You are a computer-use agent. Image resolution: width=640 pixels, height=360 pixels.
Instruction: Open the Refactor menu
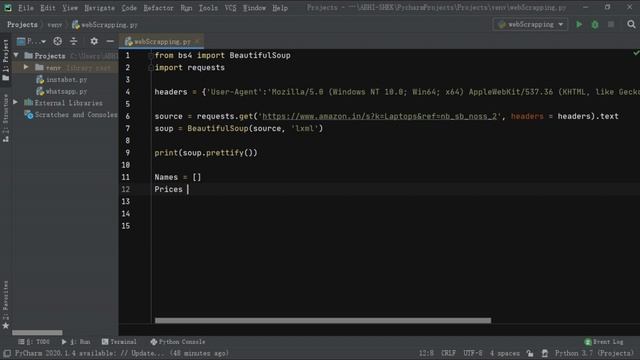click(x=158, y=8)
